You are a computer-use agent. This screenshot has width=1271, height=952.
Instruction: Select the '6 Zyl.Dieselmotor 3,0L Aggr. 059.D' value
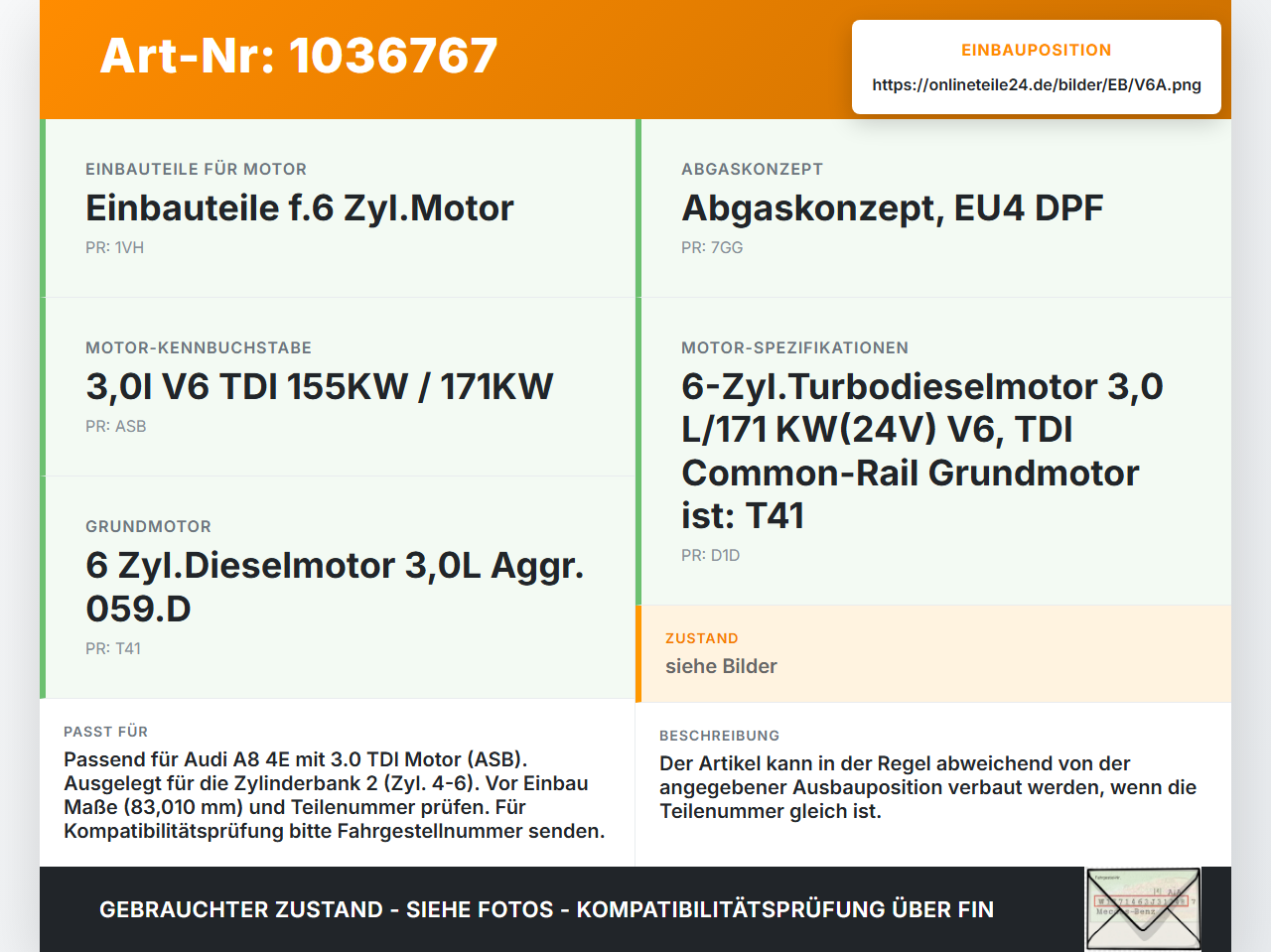coord(335,587)
